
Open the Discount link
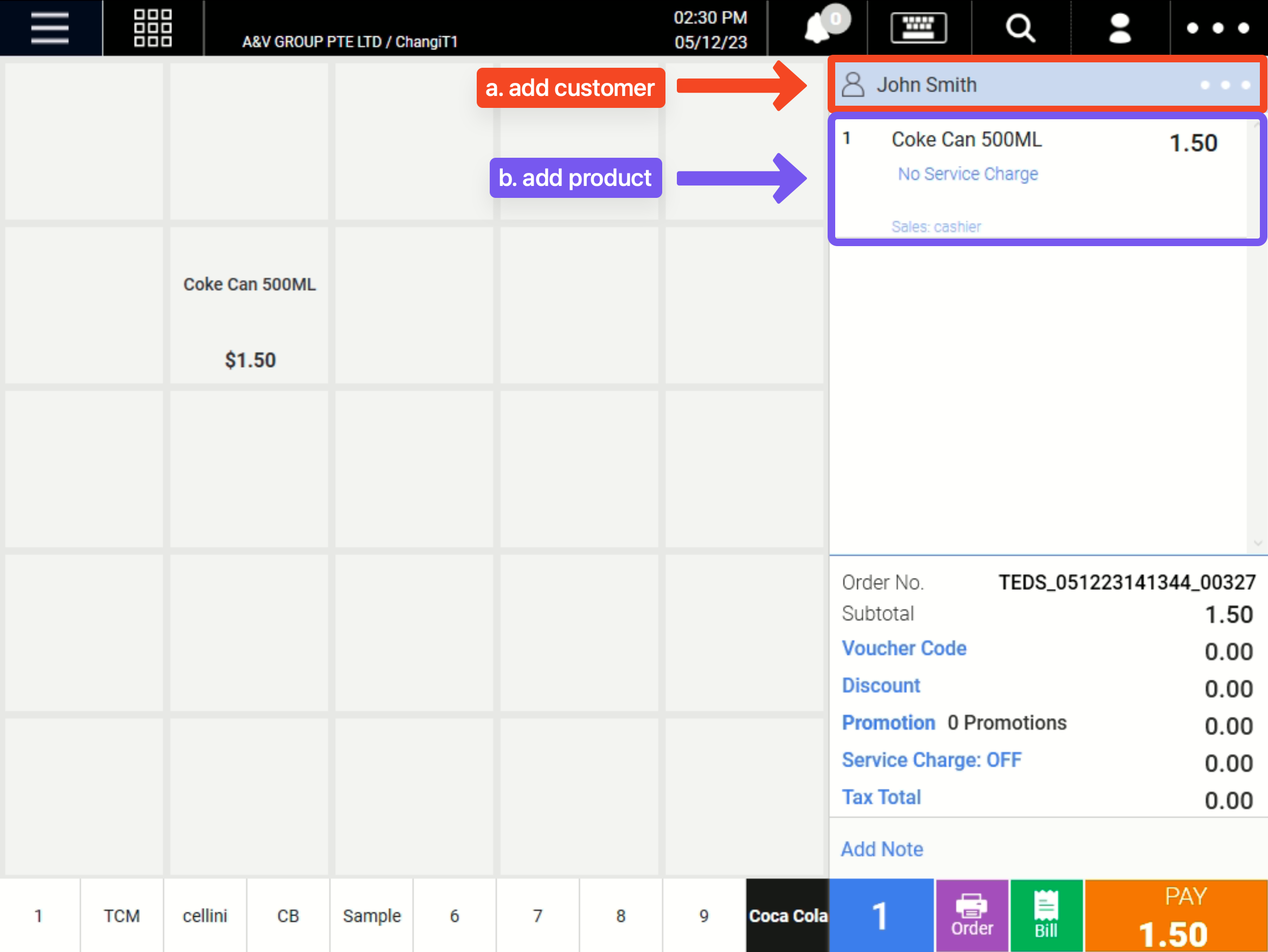click(x=881, y=685)
